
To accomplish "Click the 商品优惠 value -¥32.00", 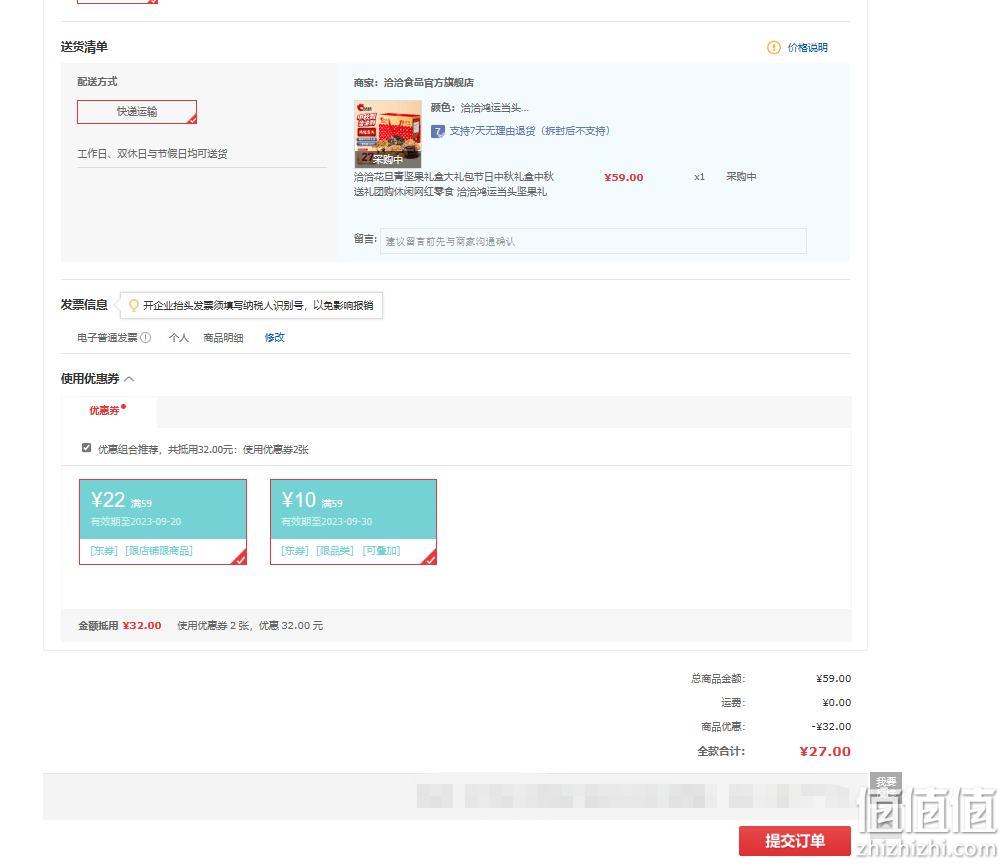I will point(831,727).
